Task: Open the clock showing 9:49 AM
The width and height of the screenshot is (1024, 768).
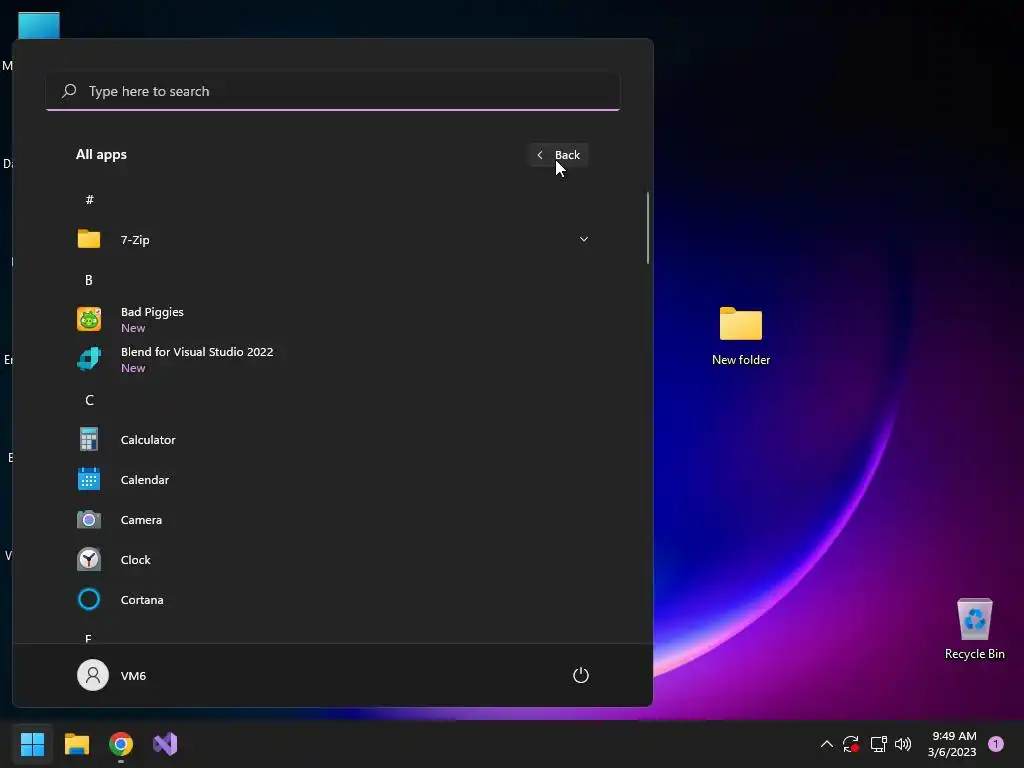Action: pyautogui.click(x=952, y=744)
